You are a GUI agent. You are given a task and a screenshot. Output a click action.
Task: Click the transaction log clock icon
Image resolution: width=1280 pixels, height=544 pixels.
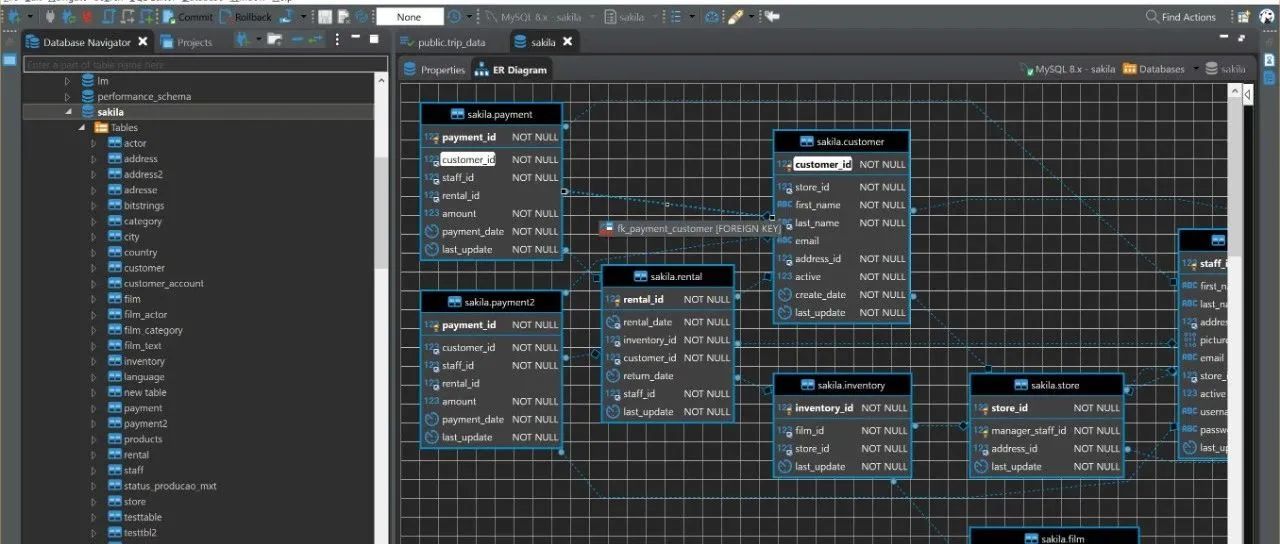point(454,17)
